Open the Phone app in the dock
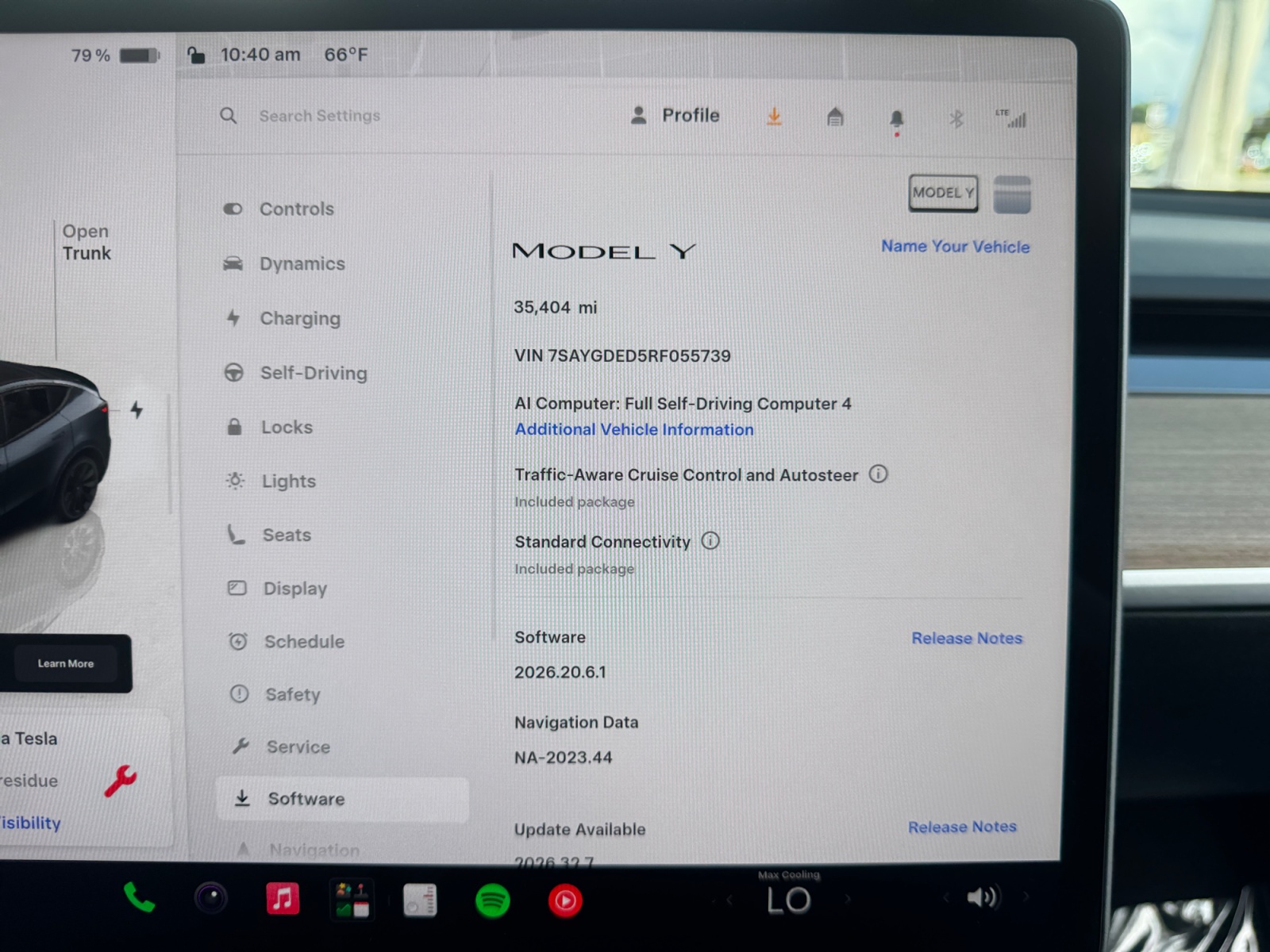The height and width of the screenshot is (952, 1270). tap(139, 898)
